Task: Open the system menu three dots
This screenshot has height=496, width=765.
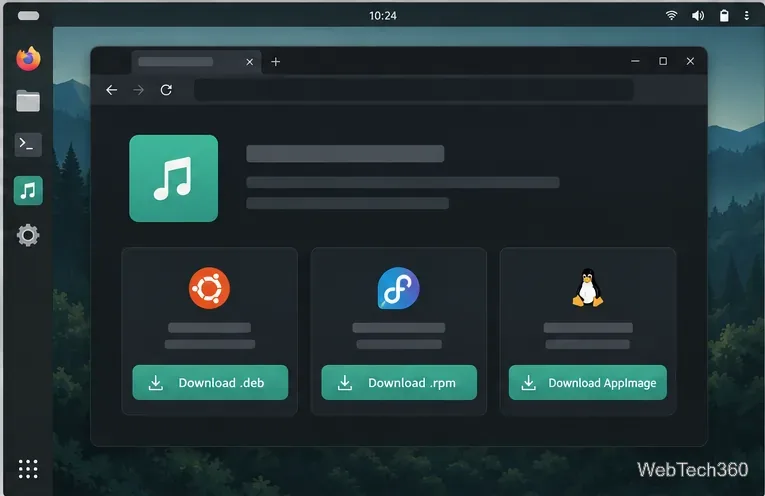Action: coord(746,16)
